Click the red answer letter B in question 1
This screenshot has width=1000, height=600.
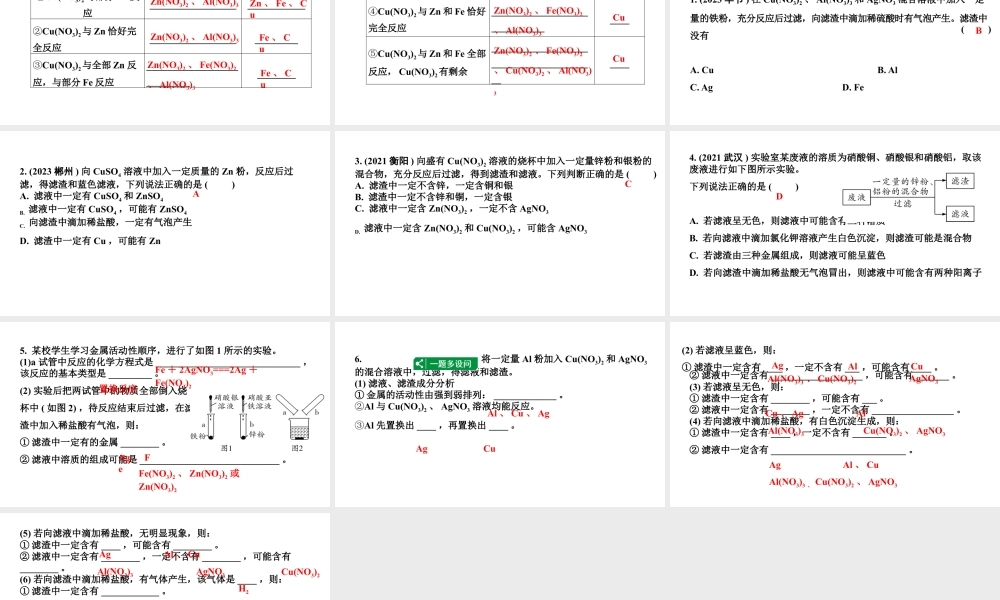[x=978, y=31]
